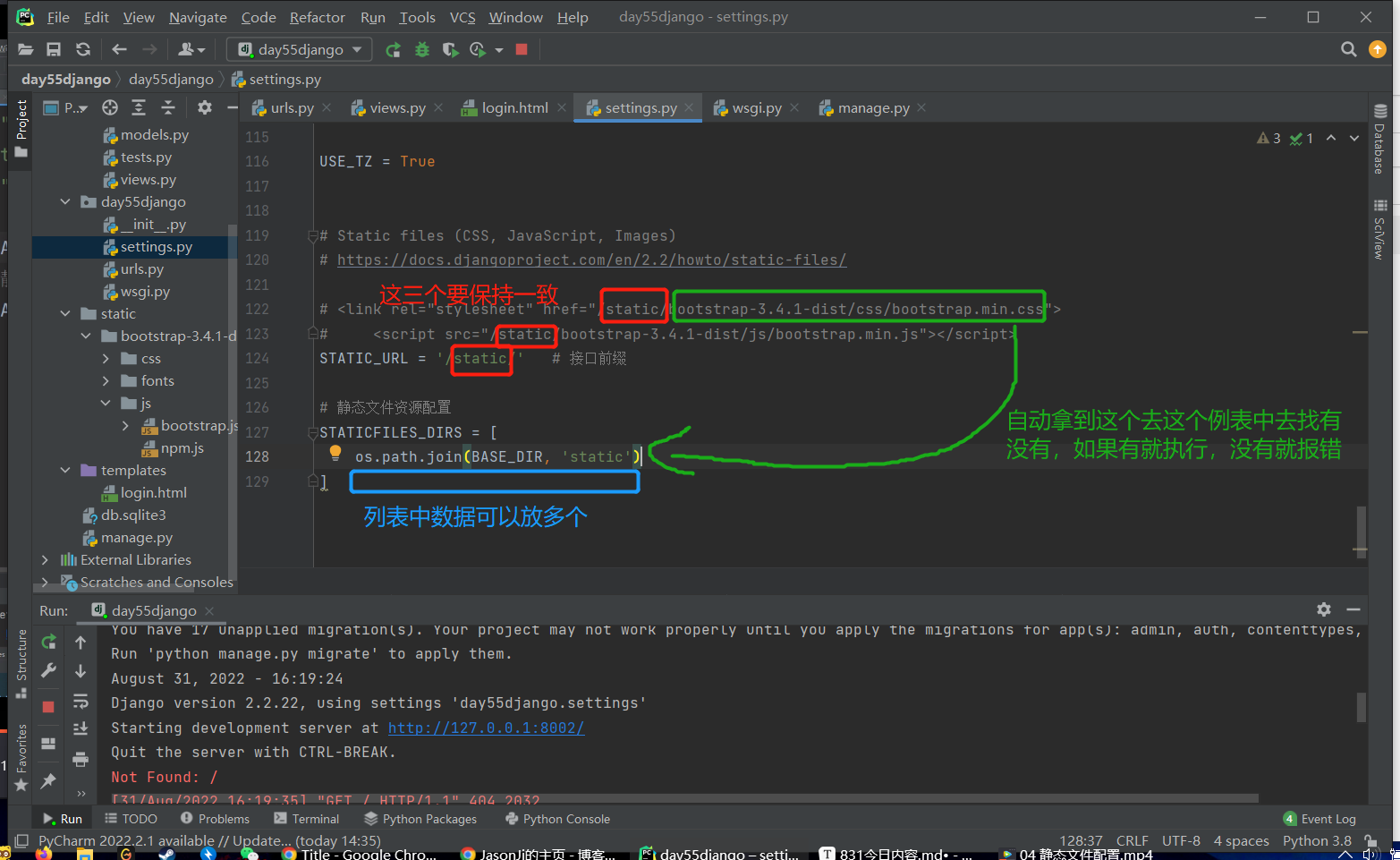Click the Open folder icon in the main toolbar

[25, 49]
